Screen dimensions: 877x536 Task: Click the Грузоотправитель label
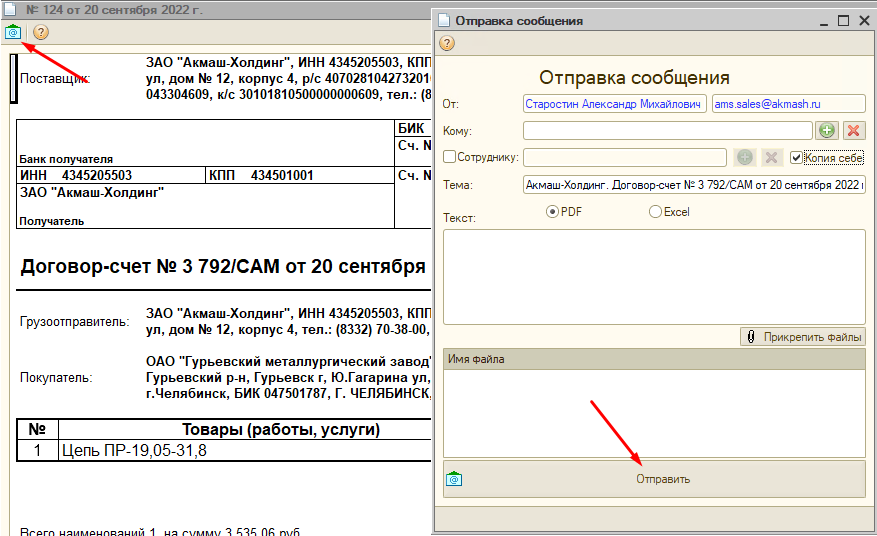point(74,322)
